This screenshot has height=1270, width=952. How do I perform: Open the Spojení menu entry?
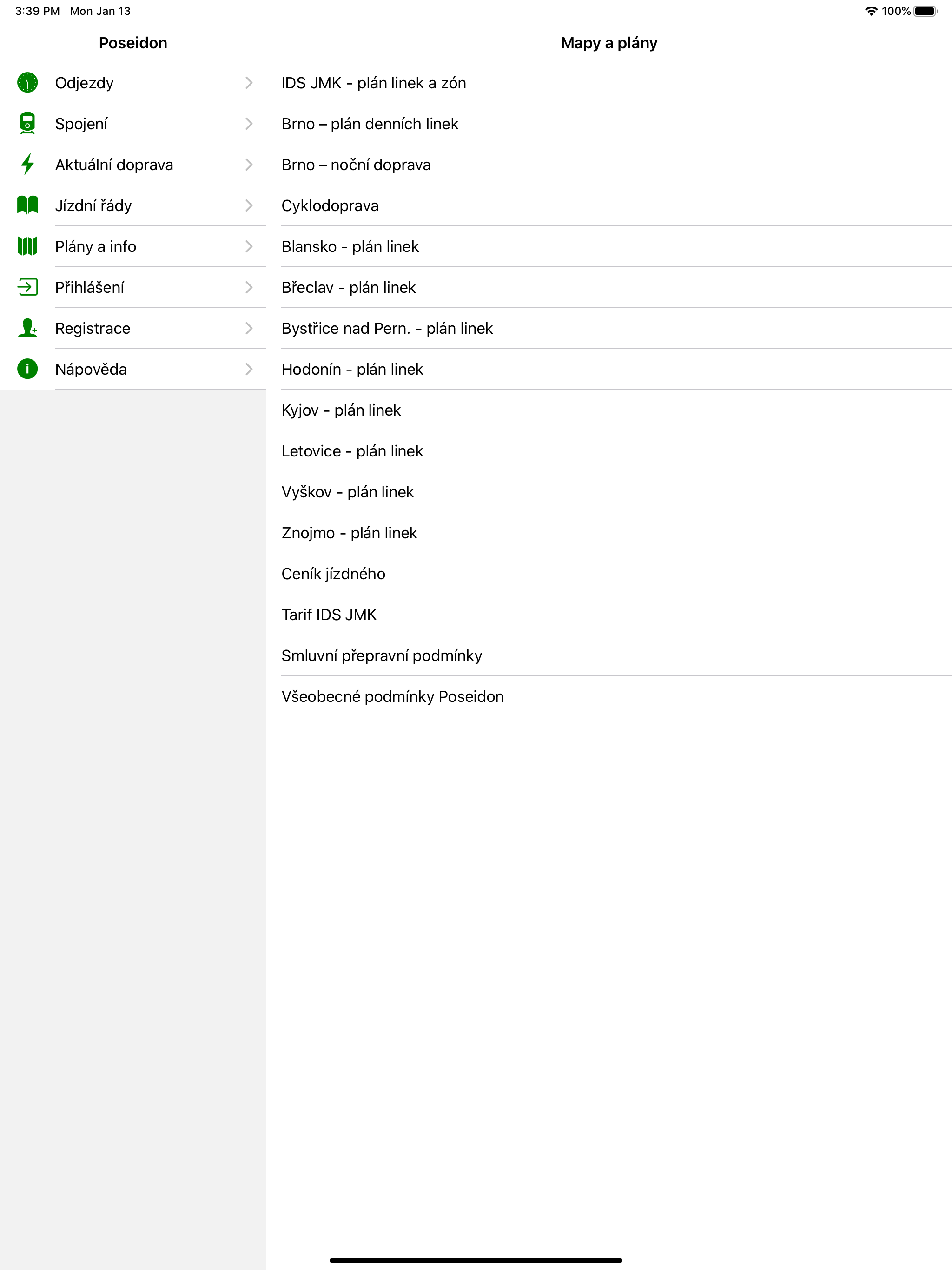[133, 124]
